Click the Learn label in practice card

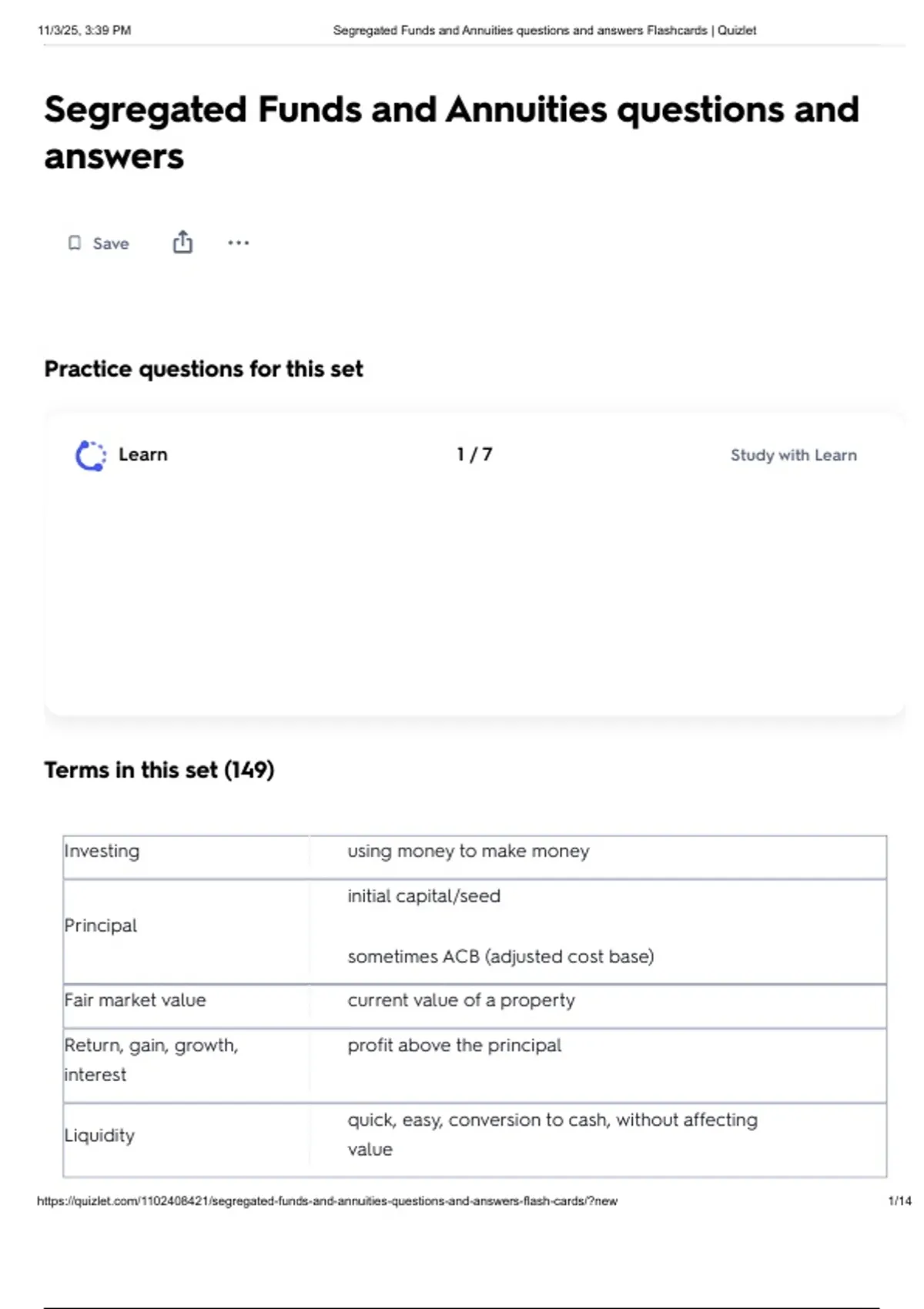point(142,454)
